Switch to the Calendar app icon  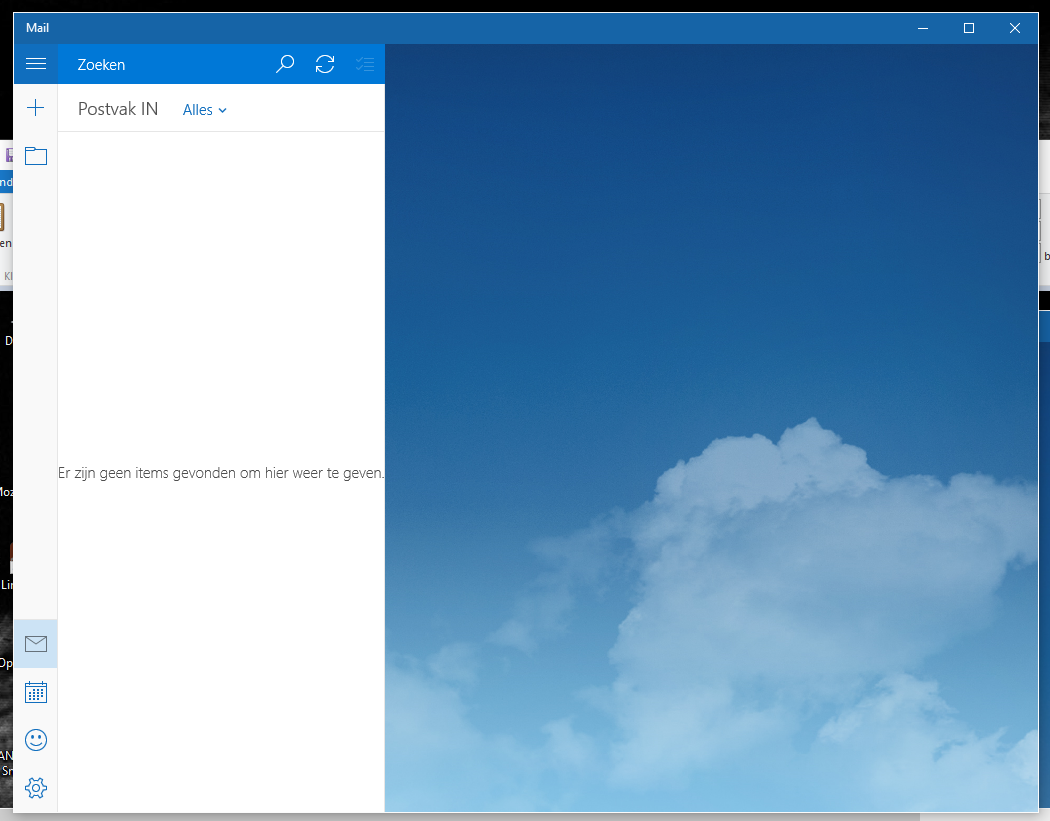coord(36,692)
